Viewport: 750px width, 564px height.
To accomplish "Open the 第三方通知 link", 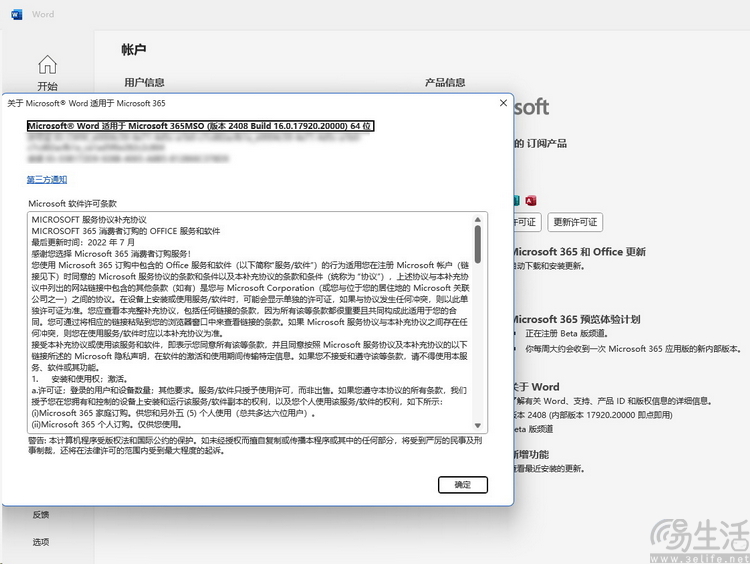I will (x=47, y=179).
